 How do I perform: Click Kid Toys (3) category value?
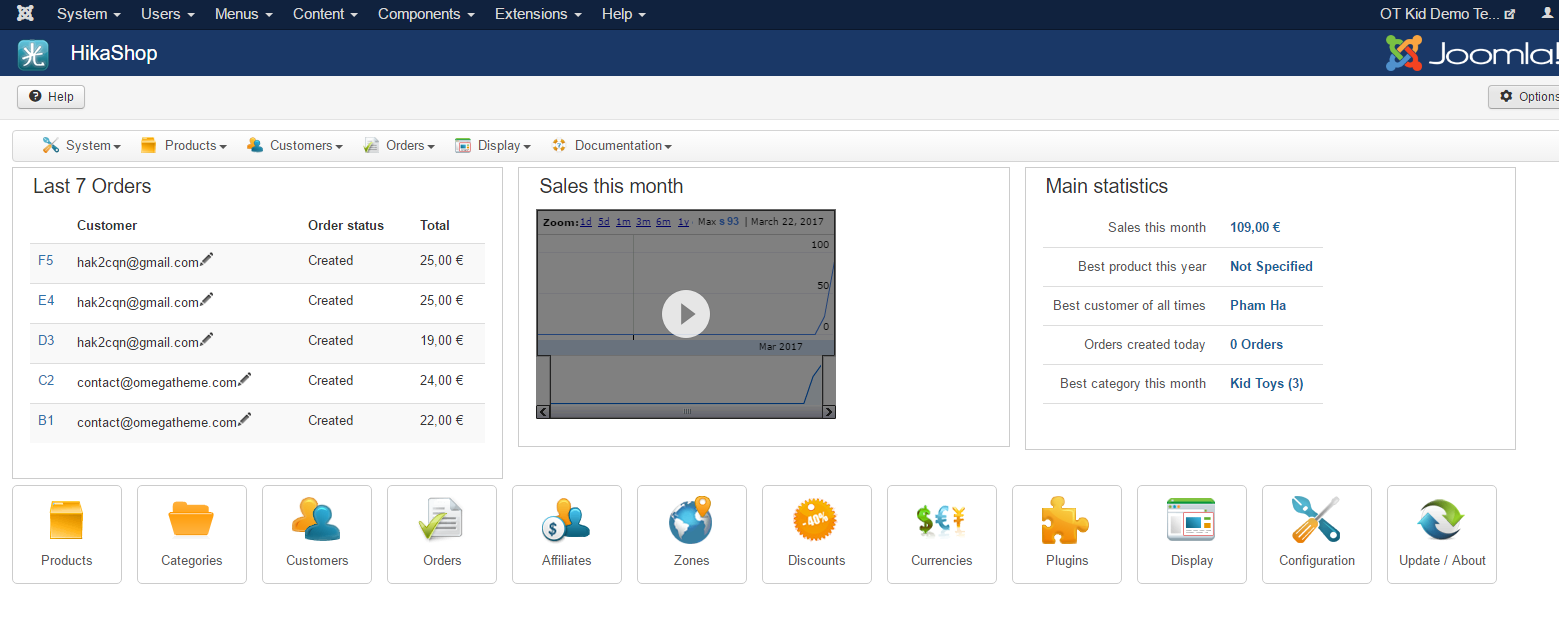tap(1266, 383)
